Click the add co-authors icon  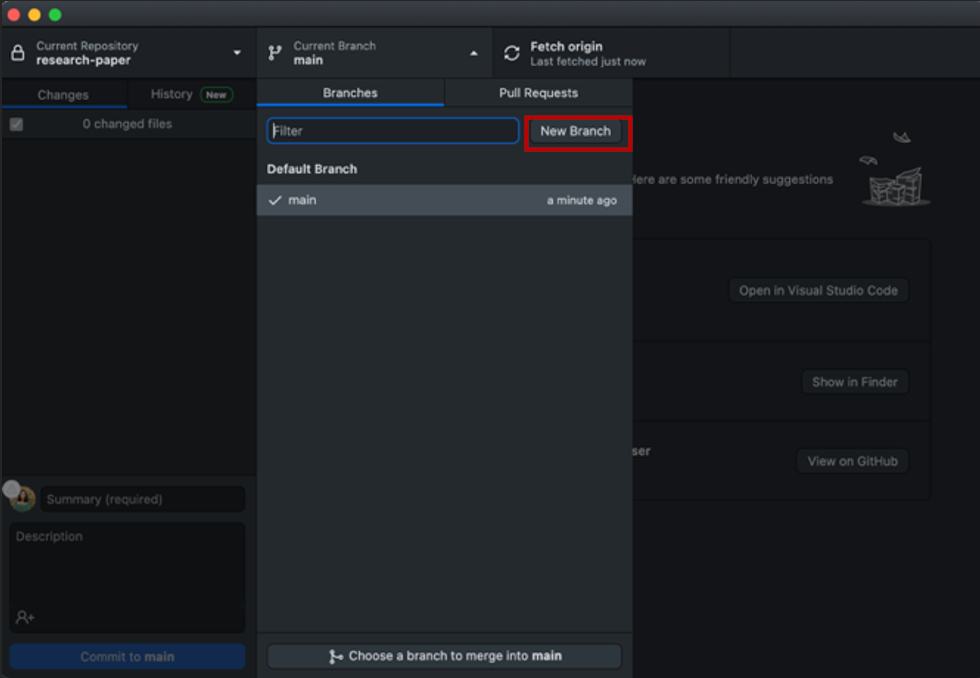[x=25, y=617]
